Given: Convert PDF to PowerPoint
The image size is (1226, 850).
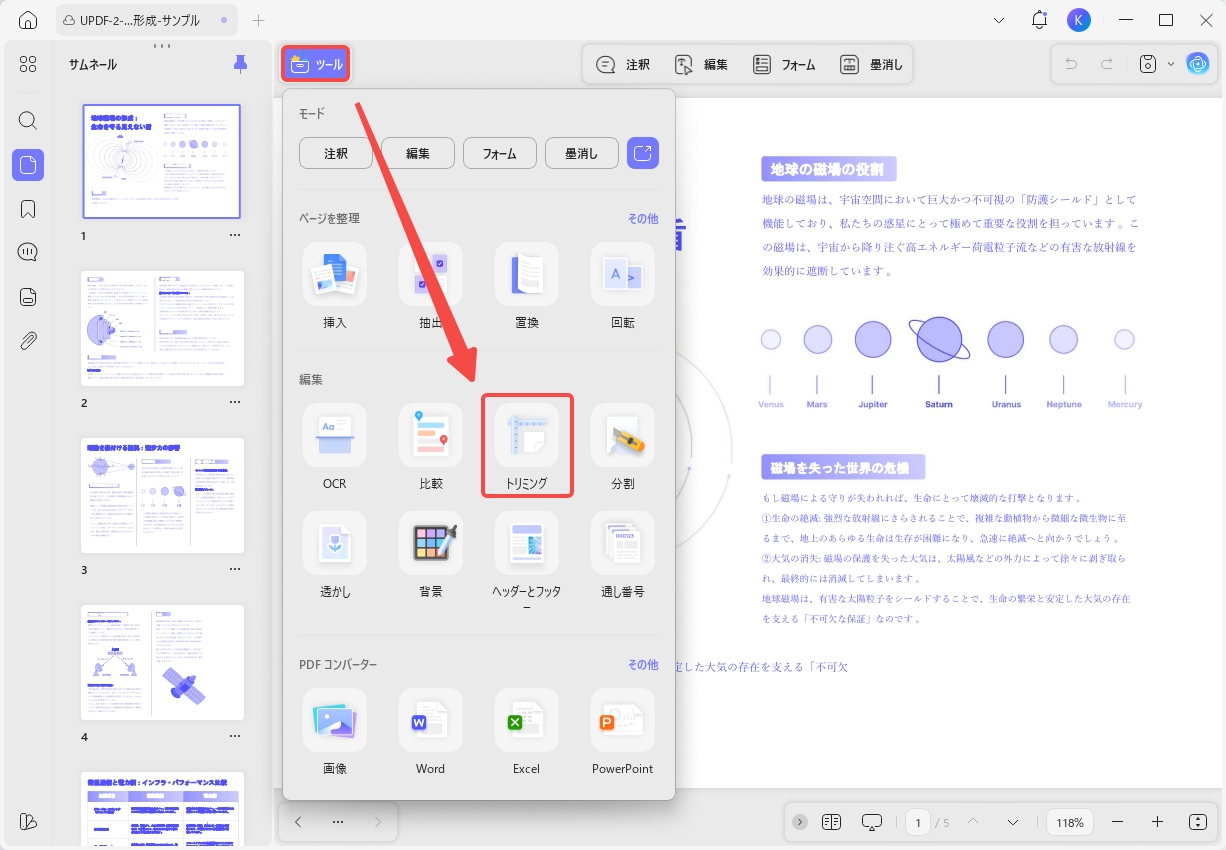Looking at the screenshot, I should coord(622,732).
